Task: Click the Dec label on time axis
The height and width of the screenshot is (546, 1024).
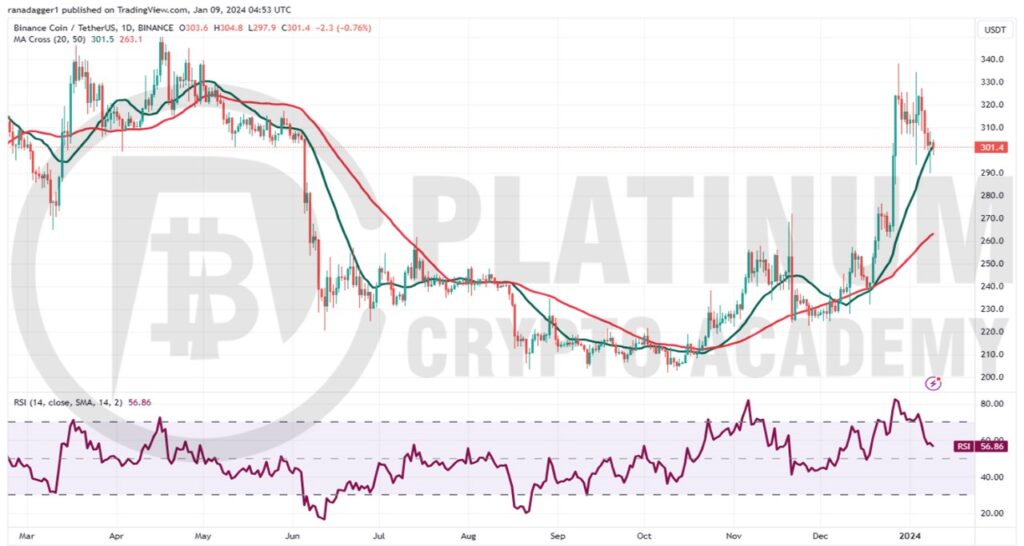Action: click(x=820, y=536)
